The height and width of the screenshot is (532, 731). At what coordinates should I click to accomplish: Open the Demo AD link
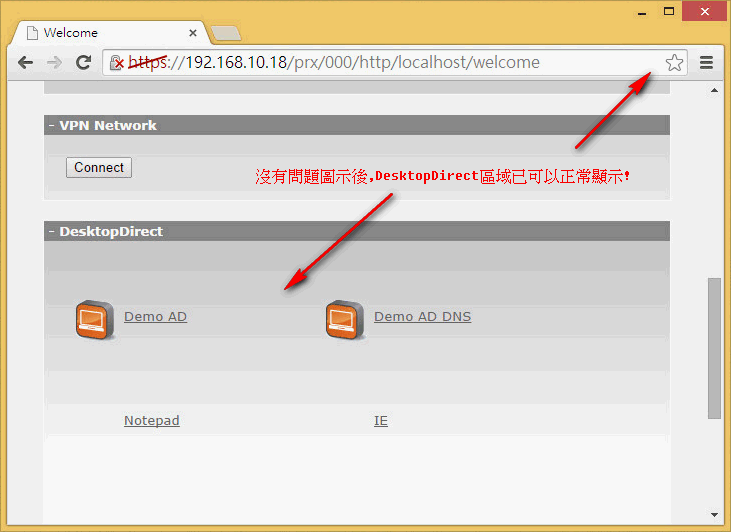155,317
